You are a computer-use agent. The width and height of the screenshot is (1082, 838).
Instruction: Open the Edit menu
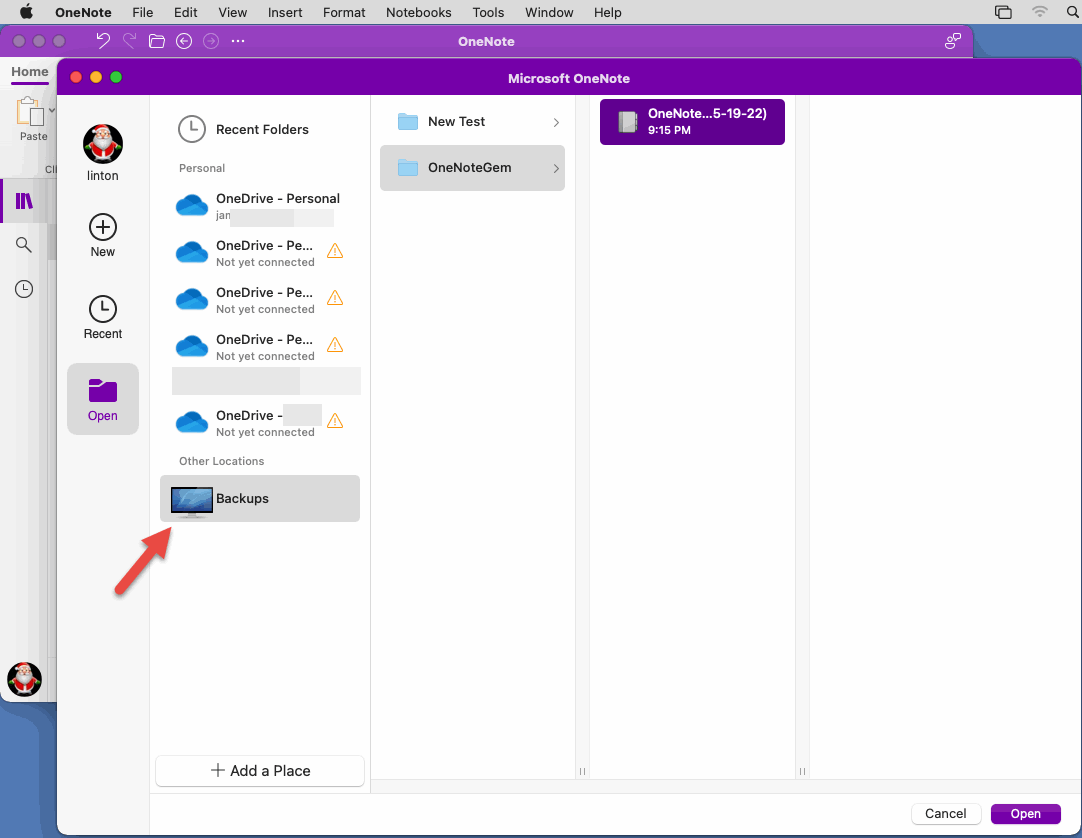(185, 12)
